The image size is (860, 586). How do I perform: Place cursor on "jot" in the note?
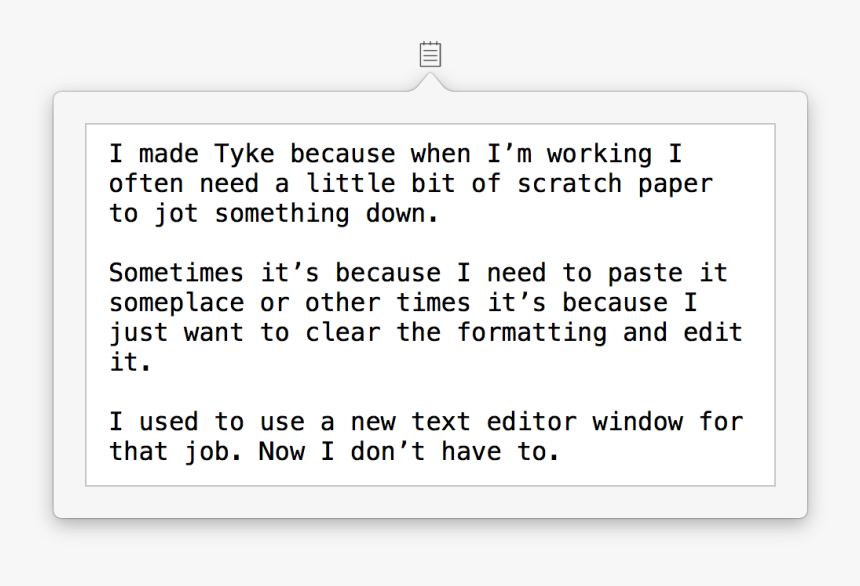[x=176, y=214]
